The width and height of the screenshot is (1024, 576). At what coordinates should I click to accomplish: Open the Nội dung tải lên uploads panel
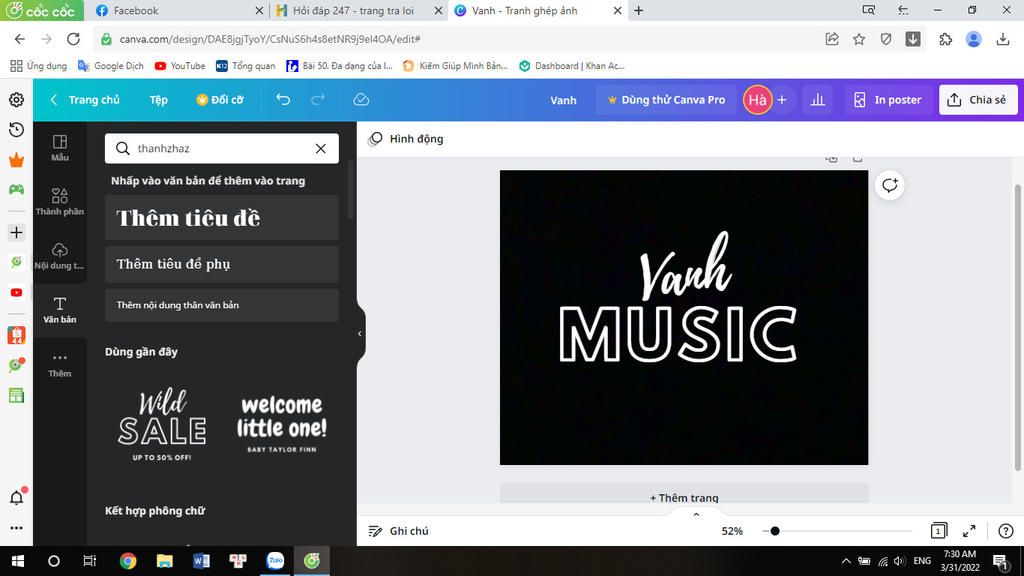coord(59,256)
